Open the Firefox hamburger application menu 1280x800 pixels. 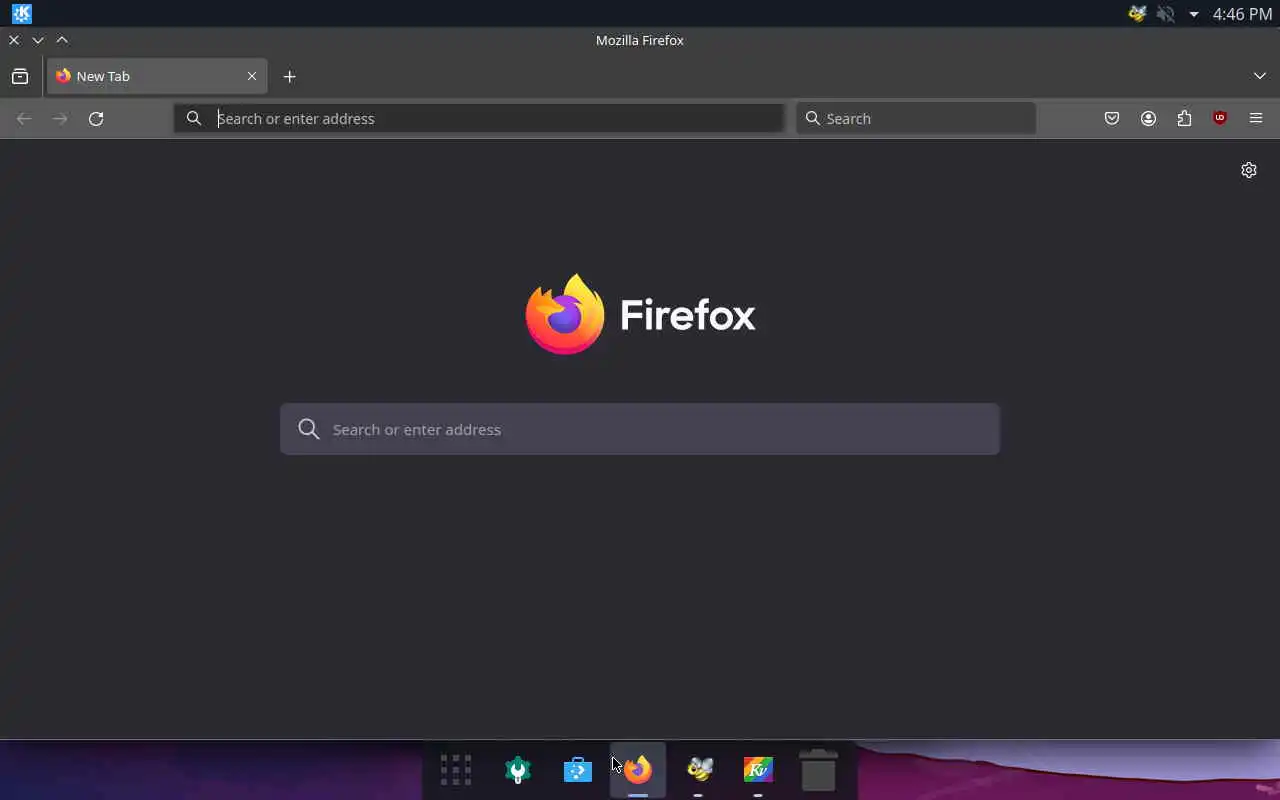click(x=1256, y=118)
